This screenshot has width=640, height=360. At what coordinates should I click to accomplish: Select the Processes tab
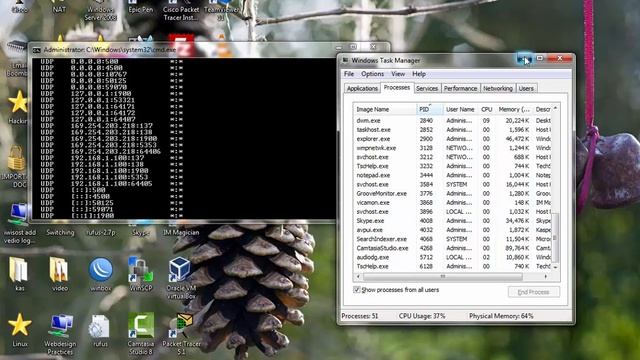coord(397,88)
